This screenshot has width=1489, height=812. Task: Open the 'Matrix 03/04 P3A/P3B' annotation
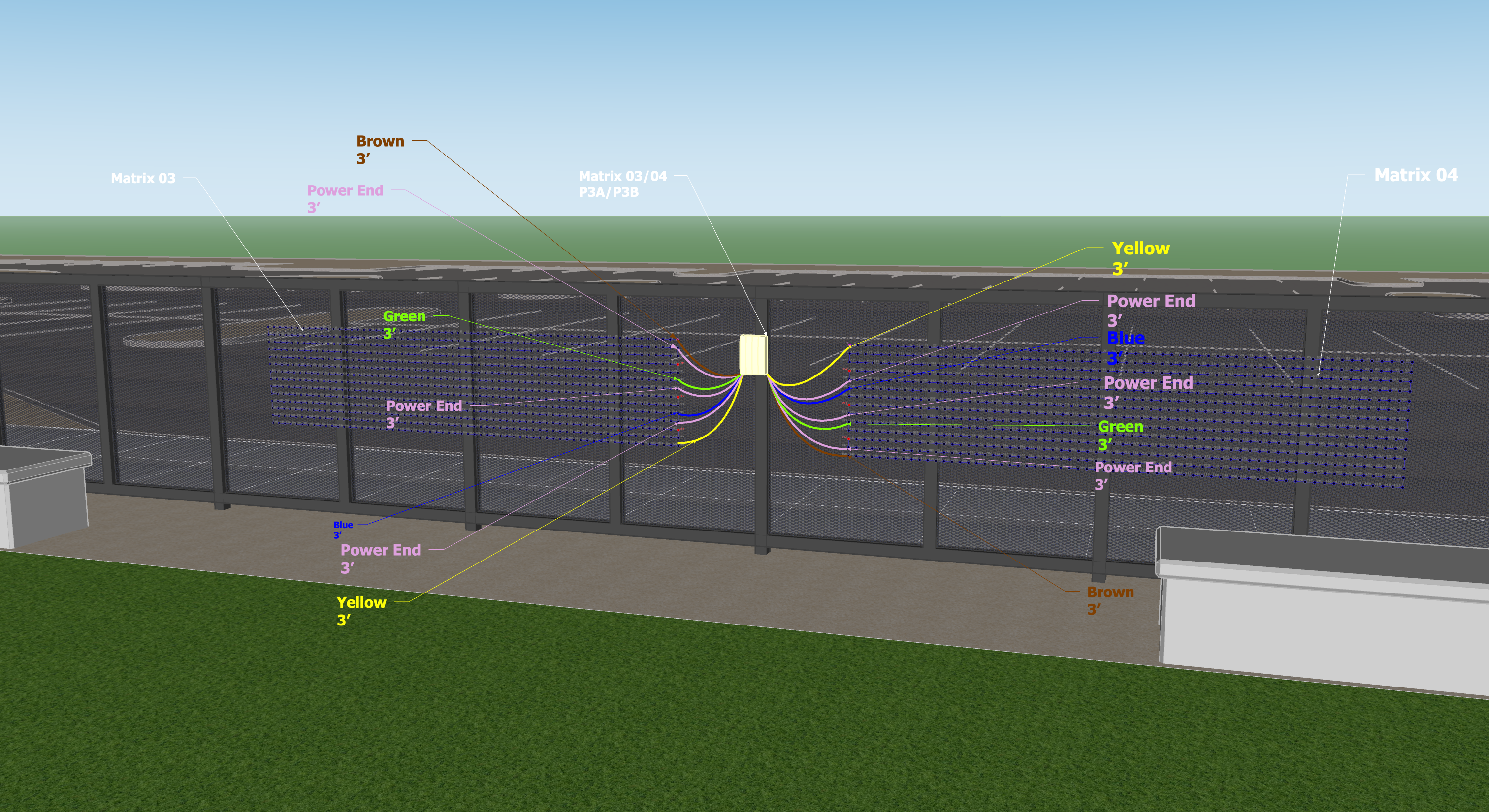pos(623,185)
